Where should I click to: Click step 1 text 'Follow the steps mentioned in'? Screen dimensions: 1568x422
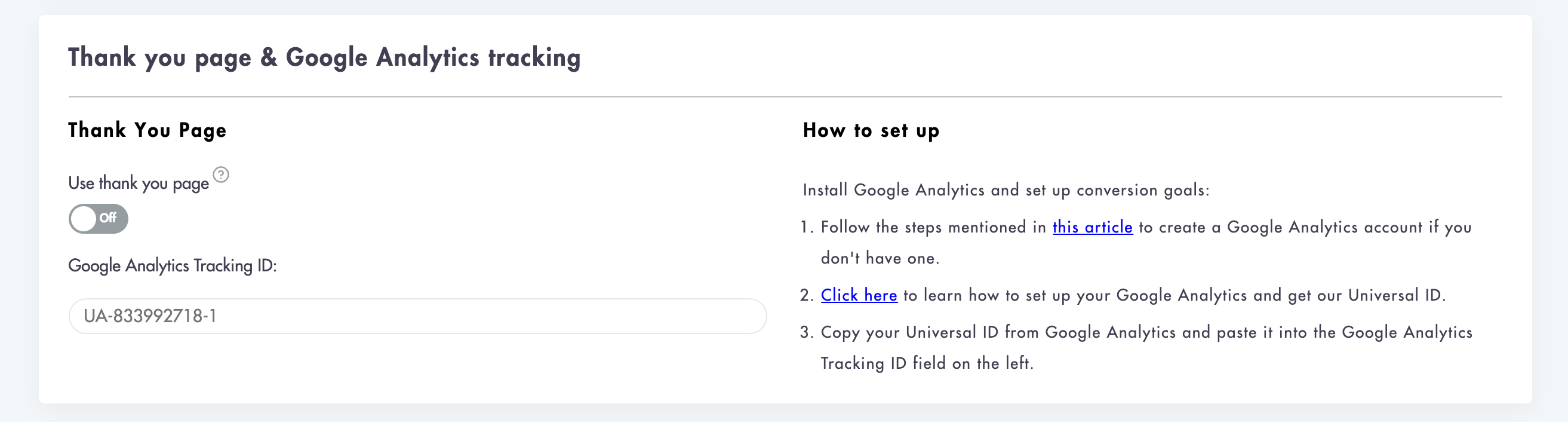(x=933, y=227)
